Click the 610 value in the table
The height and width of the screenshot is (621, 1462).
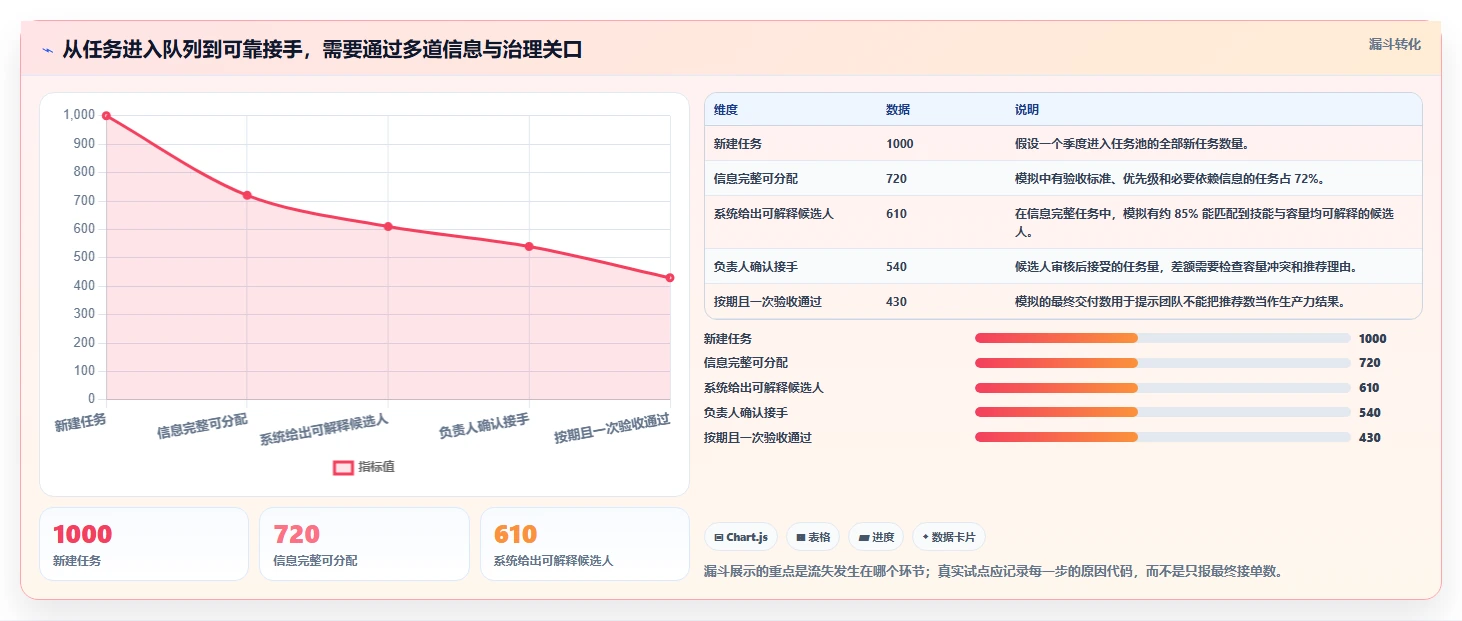coord(896,213)
